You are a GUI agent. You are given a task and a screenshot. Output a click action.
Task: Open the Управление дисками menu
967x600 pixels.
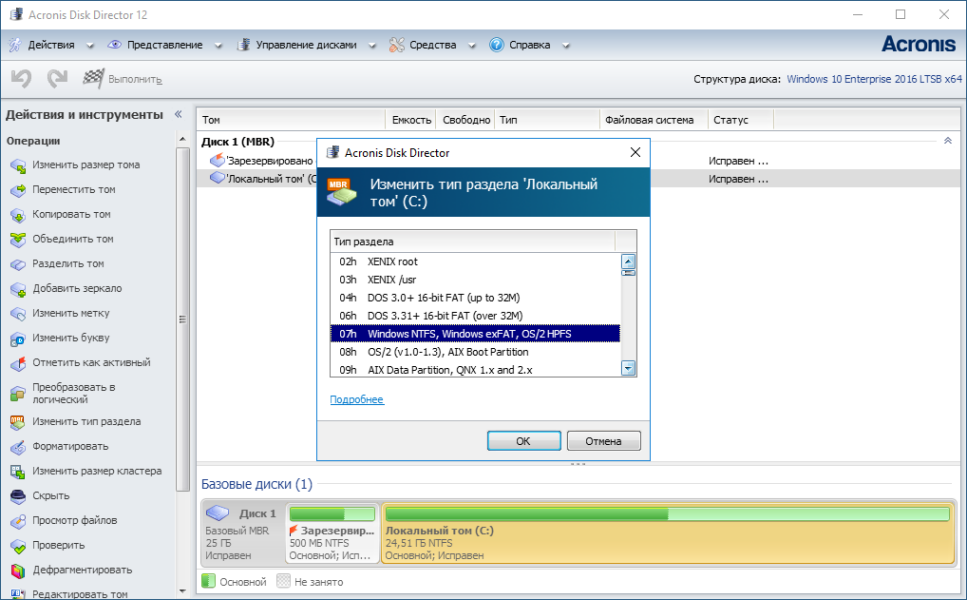pos(307,44)
